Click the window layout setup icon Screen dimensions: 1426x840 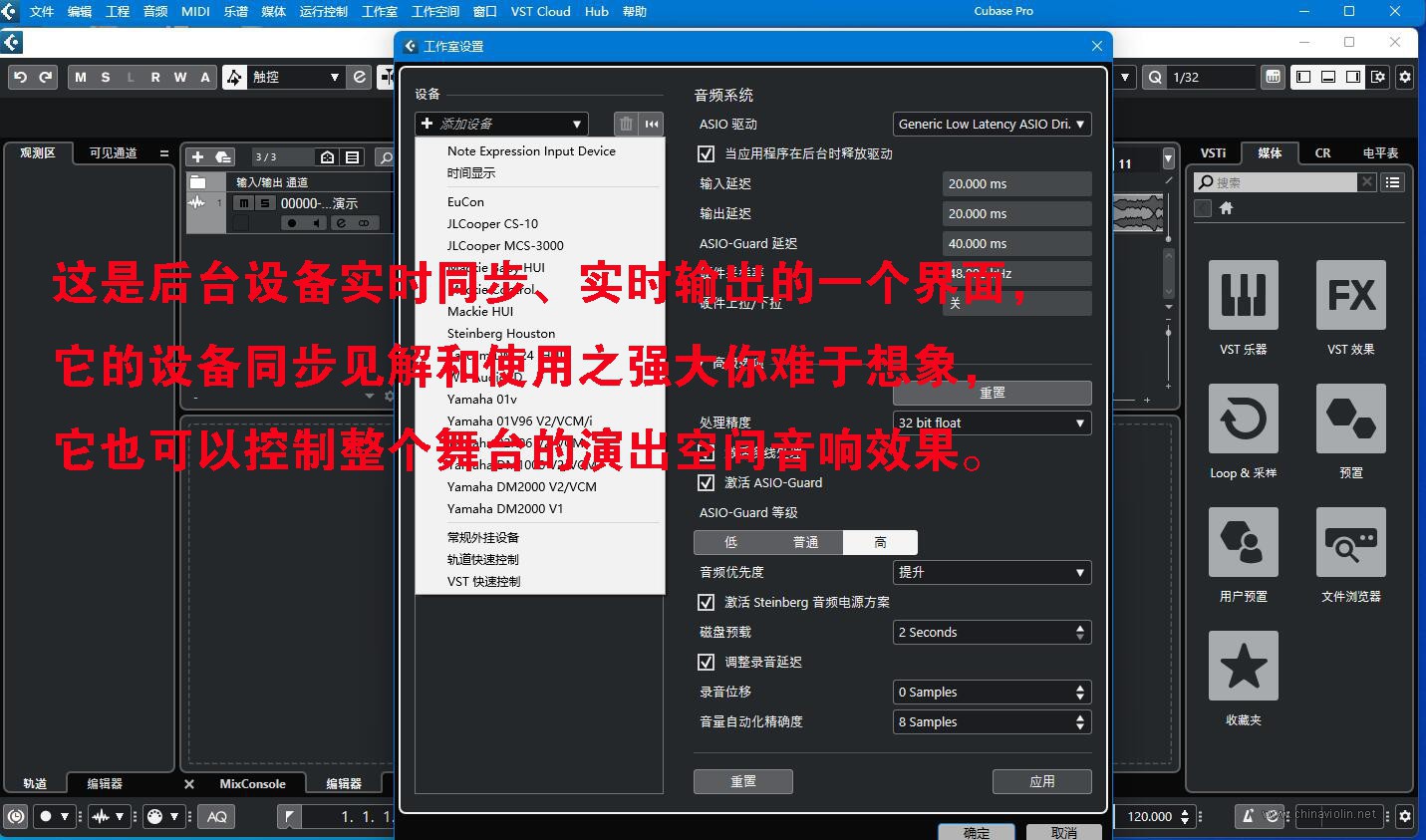tap(1378, 77)
